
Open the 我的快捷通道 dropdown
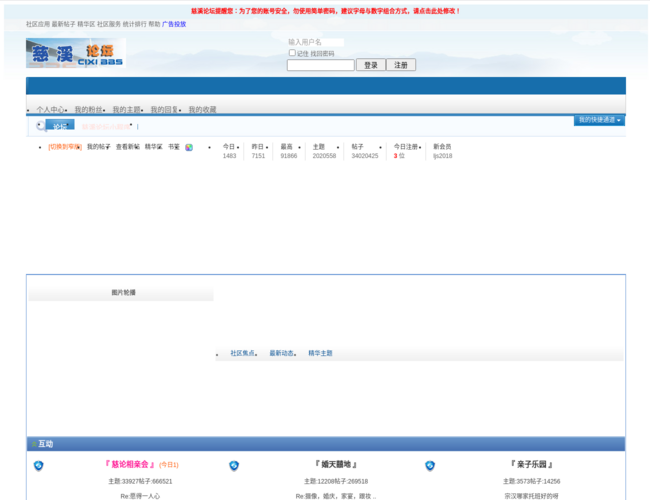click(599, 120)
